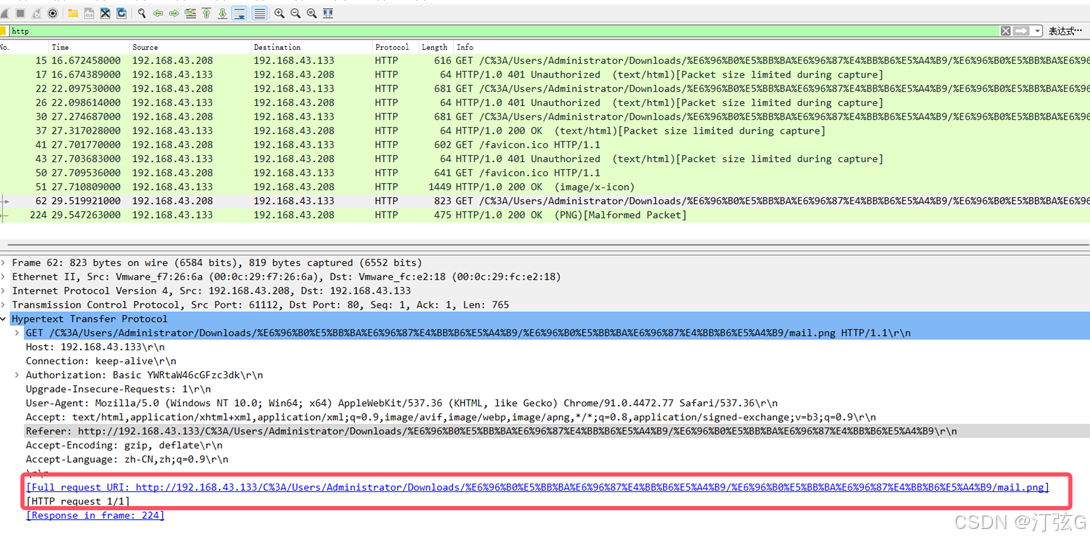Apply the display filter arrow
Image resolution: width=1090 pixels, height=539 pixels.
[x=1021, y=31]
